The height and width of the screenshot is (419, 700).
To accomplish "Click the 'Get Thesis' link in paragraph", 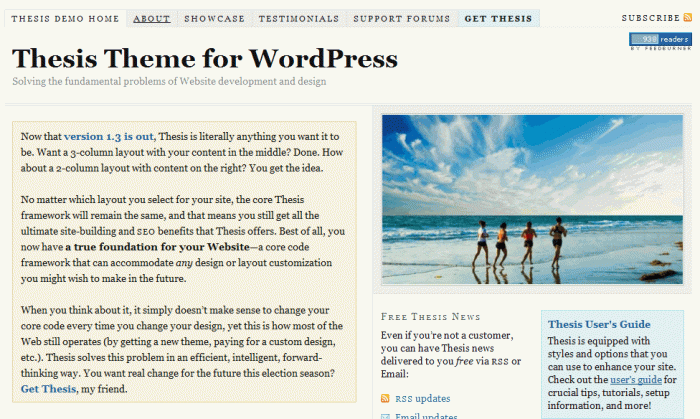I will pos(48,389).
